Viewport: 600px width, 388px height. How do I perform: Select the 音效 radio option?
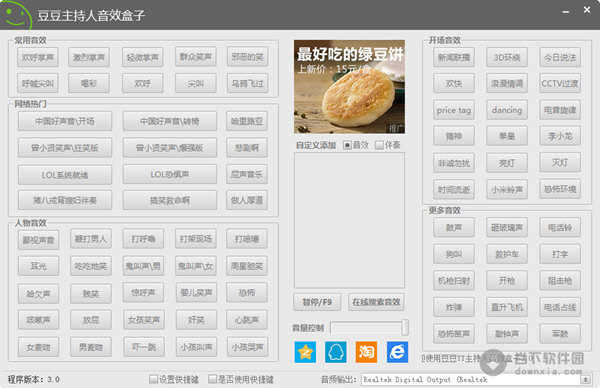coord(347,145)
